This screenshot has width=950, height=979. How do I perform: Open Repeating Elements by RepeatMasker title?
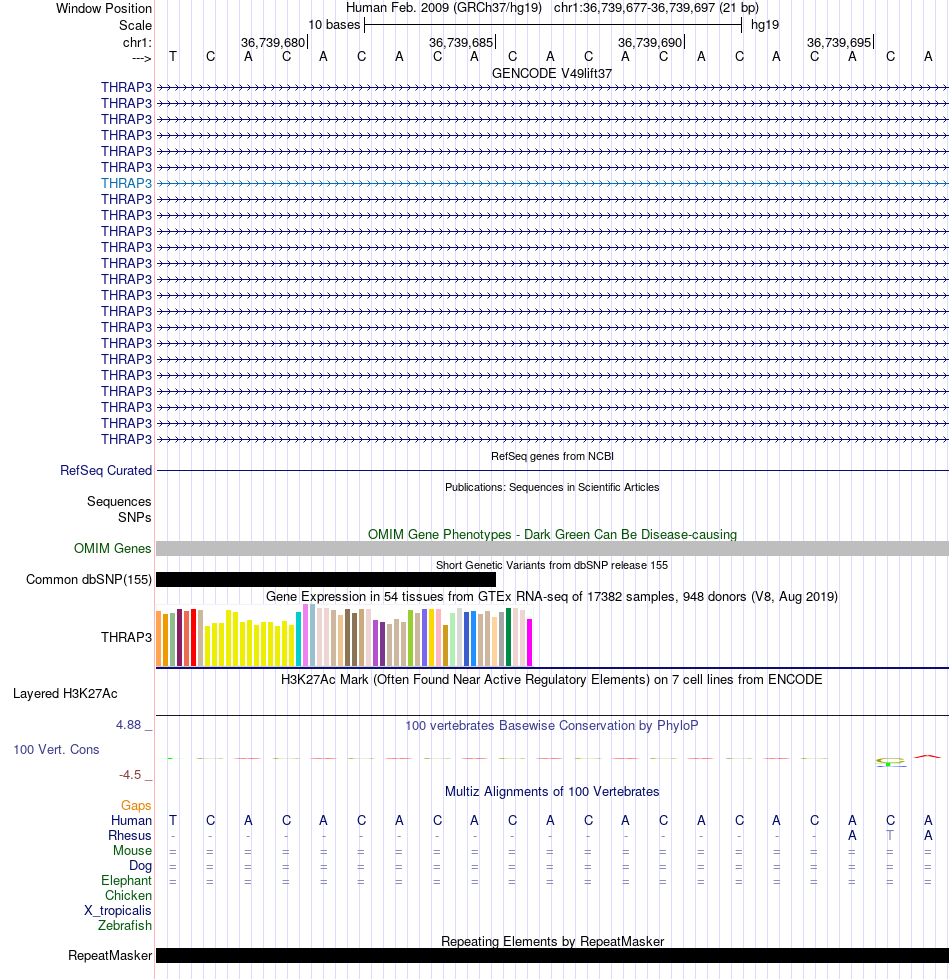coord(552,942)
